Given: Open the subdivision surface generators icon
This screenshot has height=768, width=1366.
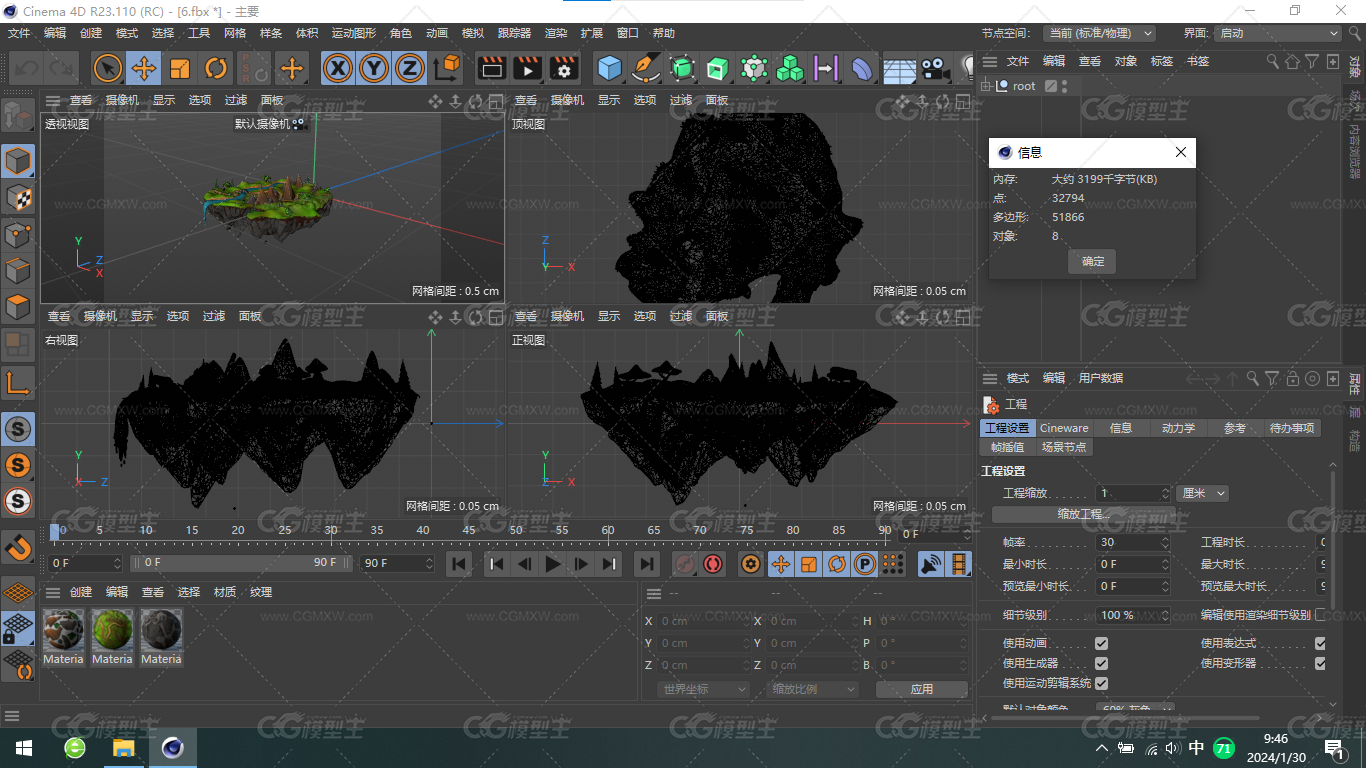Looking at the screenshot, I should click(682, 68).
